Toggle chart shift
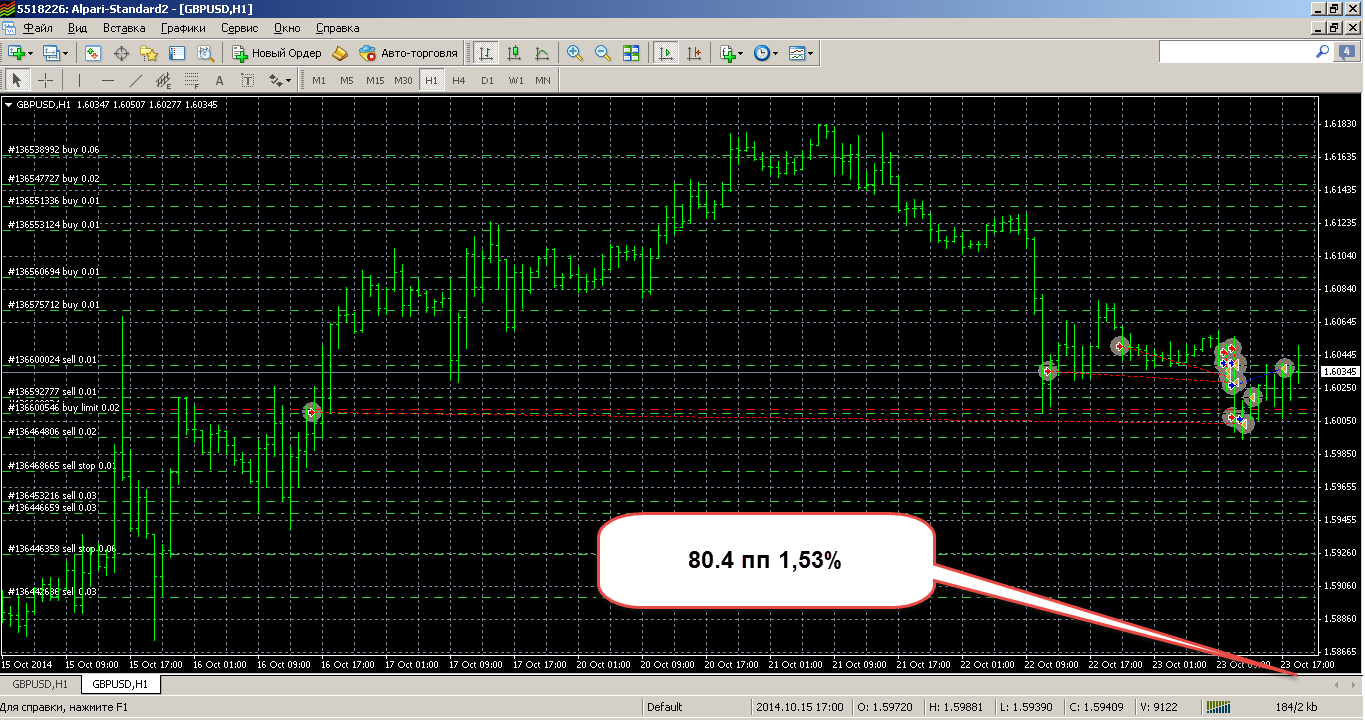 [694, 53]
